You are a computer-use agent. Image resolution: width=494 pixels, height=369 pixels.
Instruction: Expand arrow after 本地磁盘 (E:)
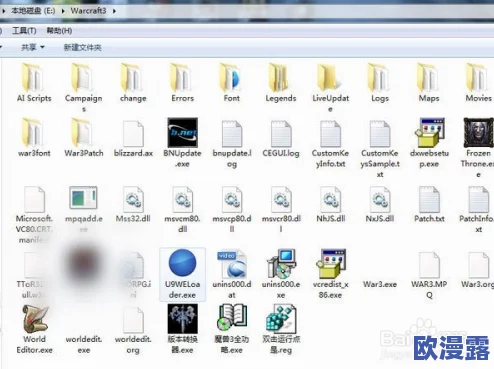point(63,11)
